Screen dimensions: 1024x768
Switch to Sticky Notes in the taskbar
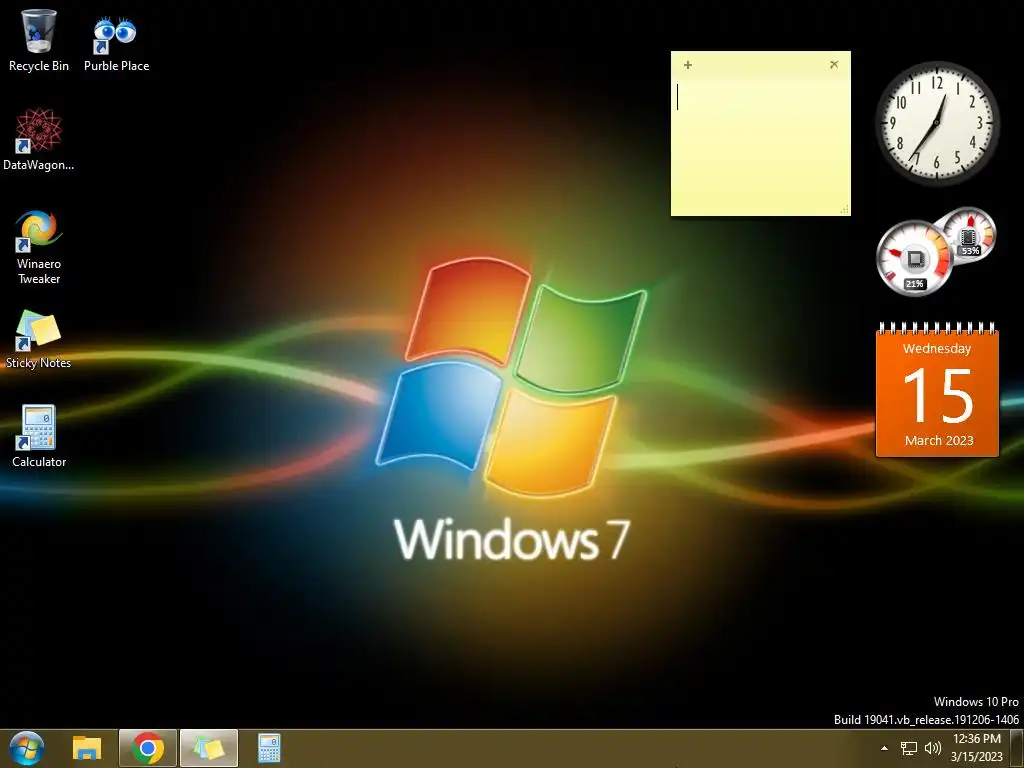pos(209,748)
